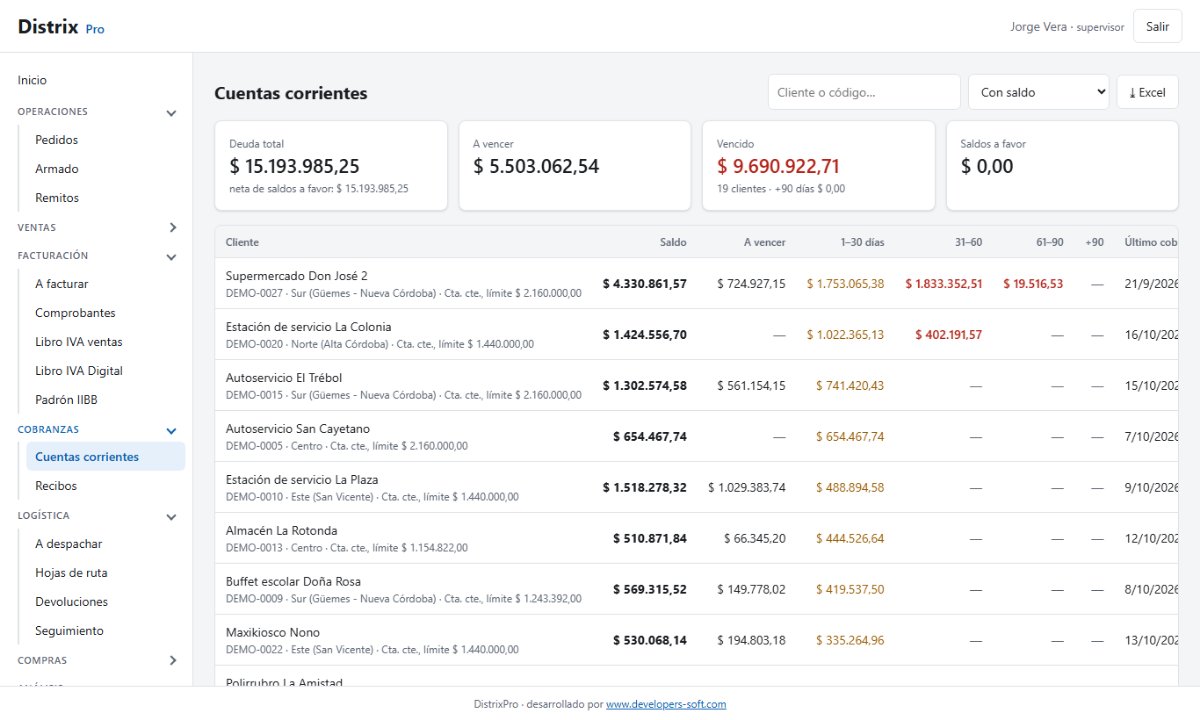Click the Cliente column header
The height and width of the screenshot is (720, 1200).
point(242,242)
